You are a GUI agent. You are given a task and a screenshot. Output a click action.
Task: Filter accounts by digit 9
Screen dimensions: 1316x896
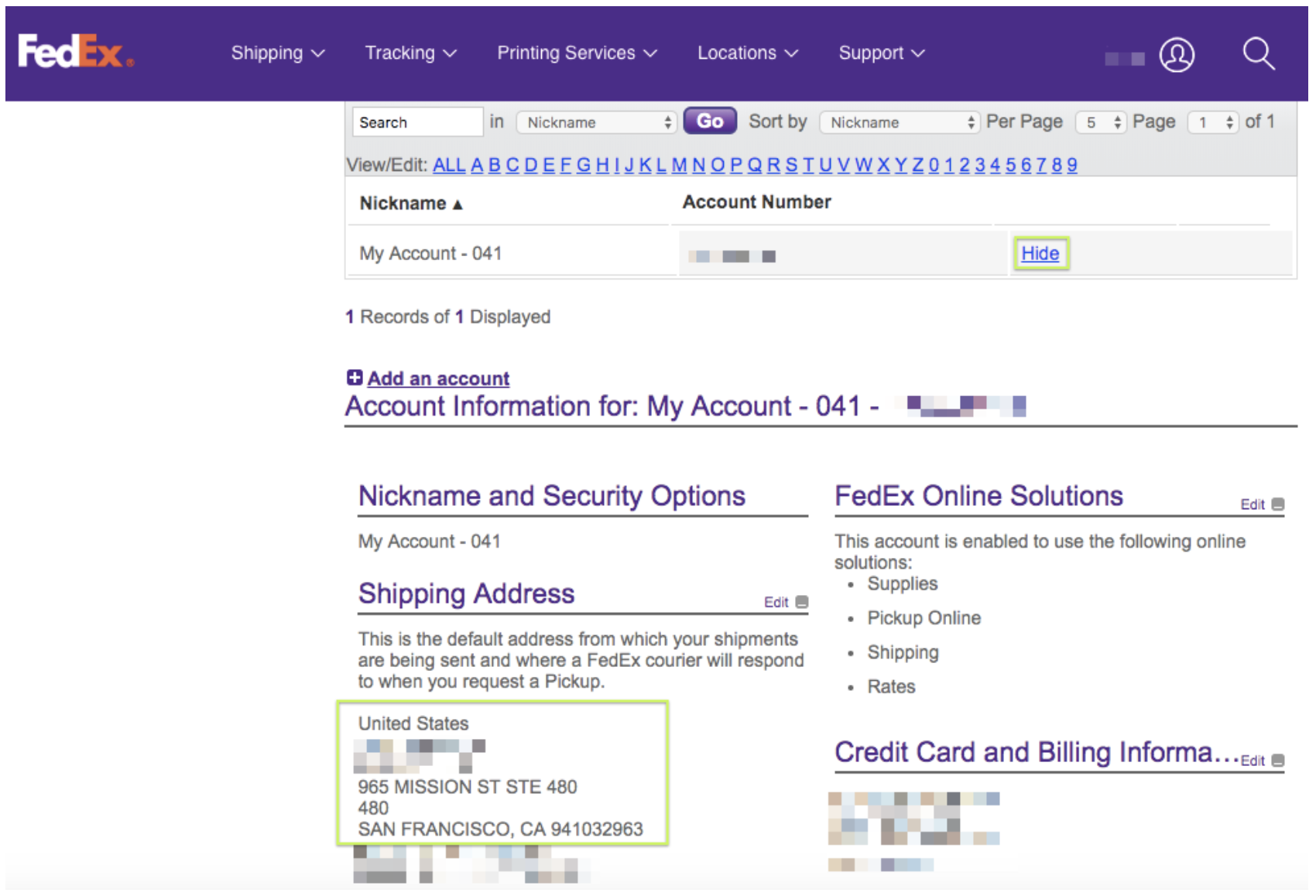click(x=1072, y=165)
